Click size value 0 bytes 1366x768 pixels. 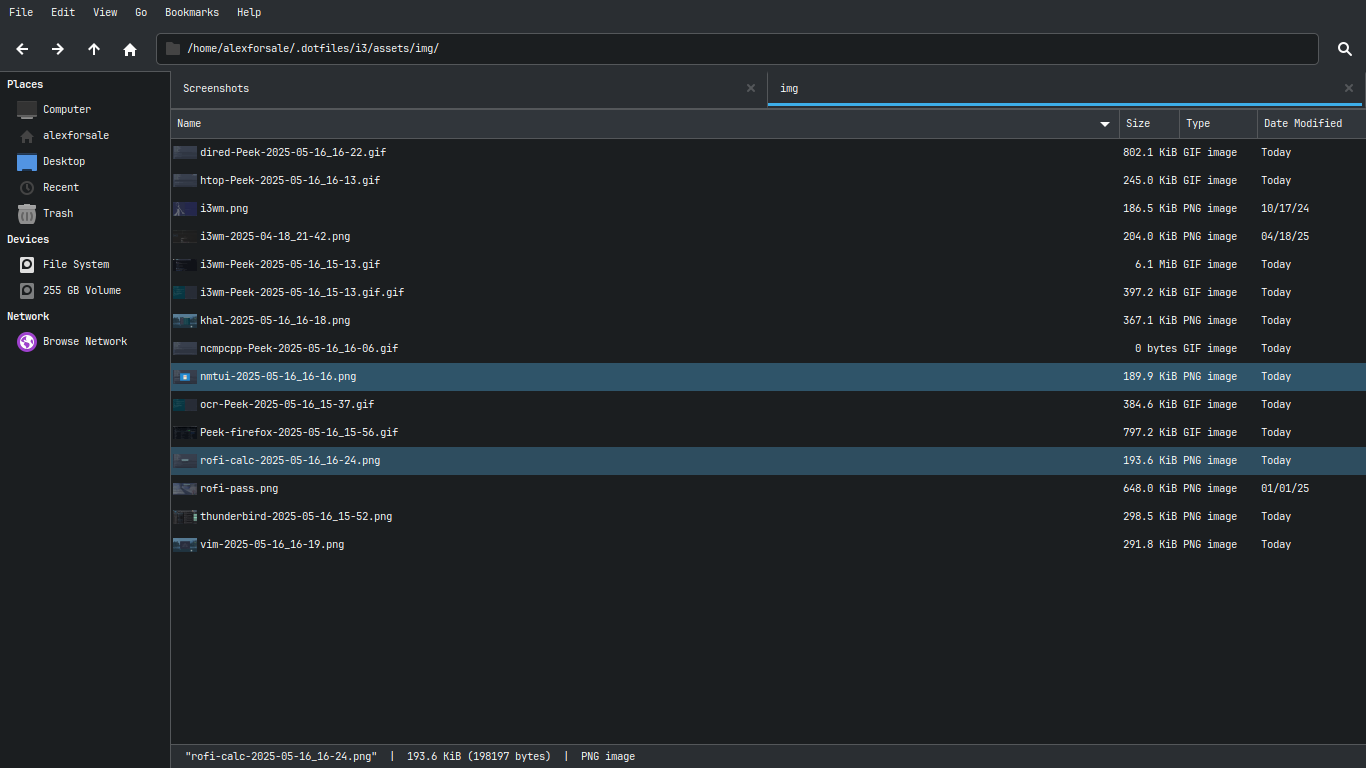(1156, 348)
